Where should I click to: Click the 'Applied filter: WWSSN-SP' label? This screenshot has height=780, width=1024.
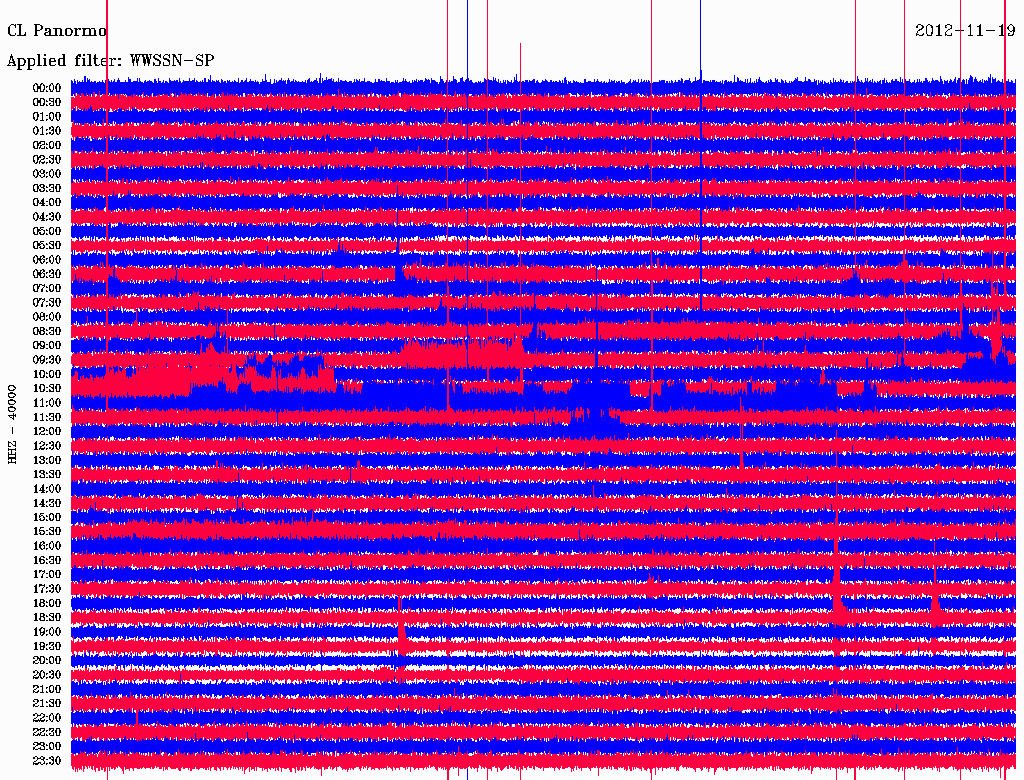[x=110, y=61]
